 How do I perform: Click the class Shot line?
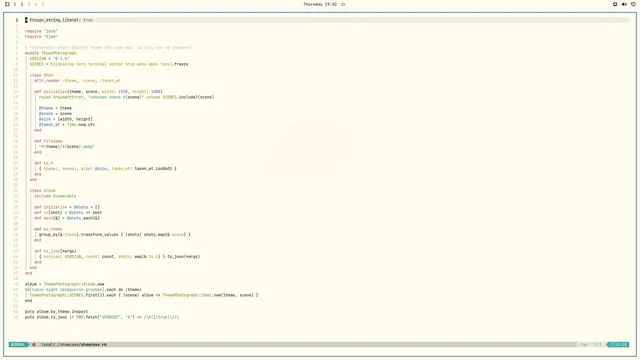tap(41, 75)
